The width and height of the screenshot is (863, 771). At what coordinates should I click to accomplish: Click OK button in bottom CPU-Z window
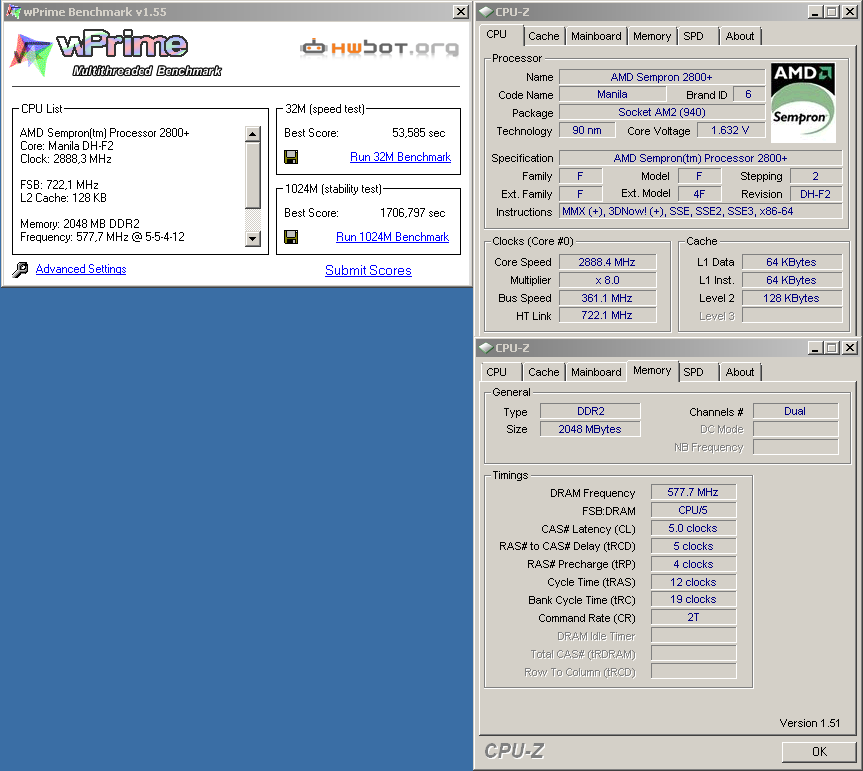[819, 752]
